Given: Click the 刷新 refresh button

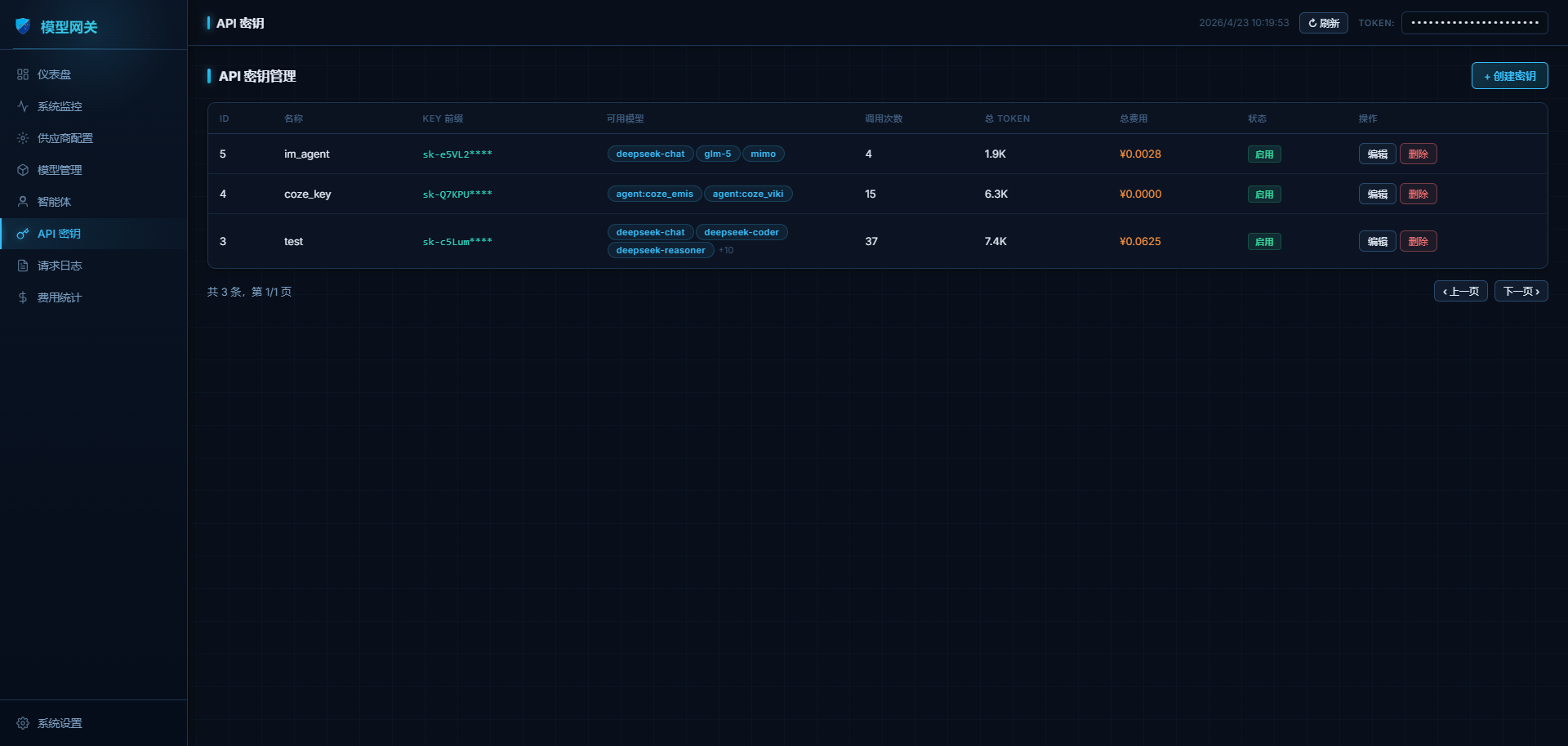Looking at the screenshot, I should coord(1323,23).
